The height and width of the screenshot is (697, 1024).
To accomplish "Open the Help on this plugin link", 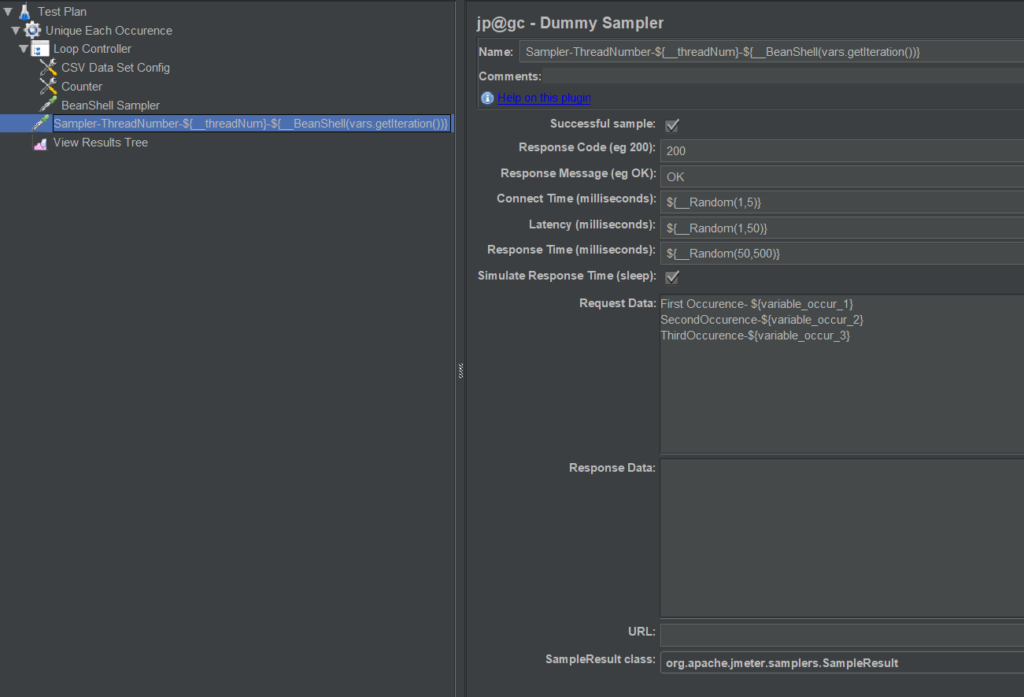I will [544, 98].
